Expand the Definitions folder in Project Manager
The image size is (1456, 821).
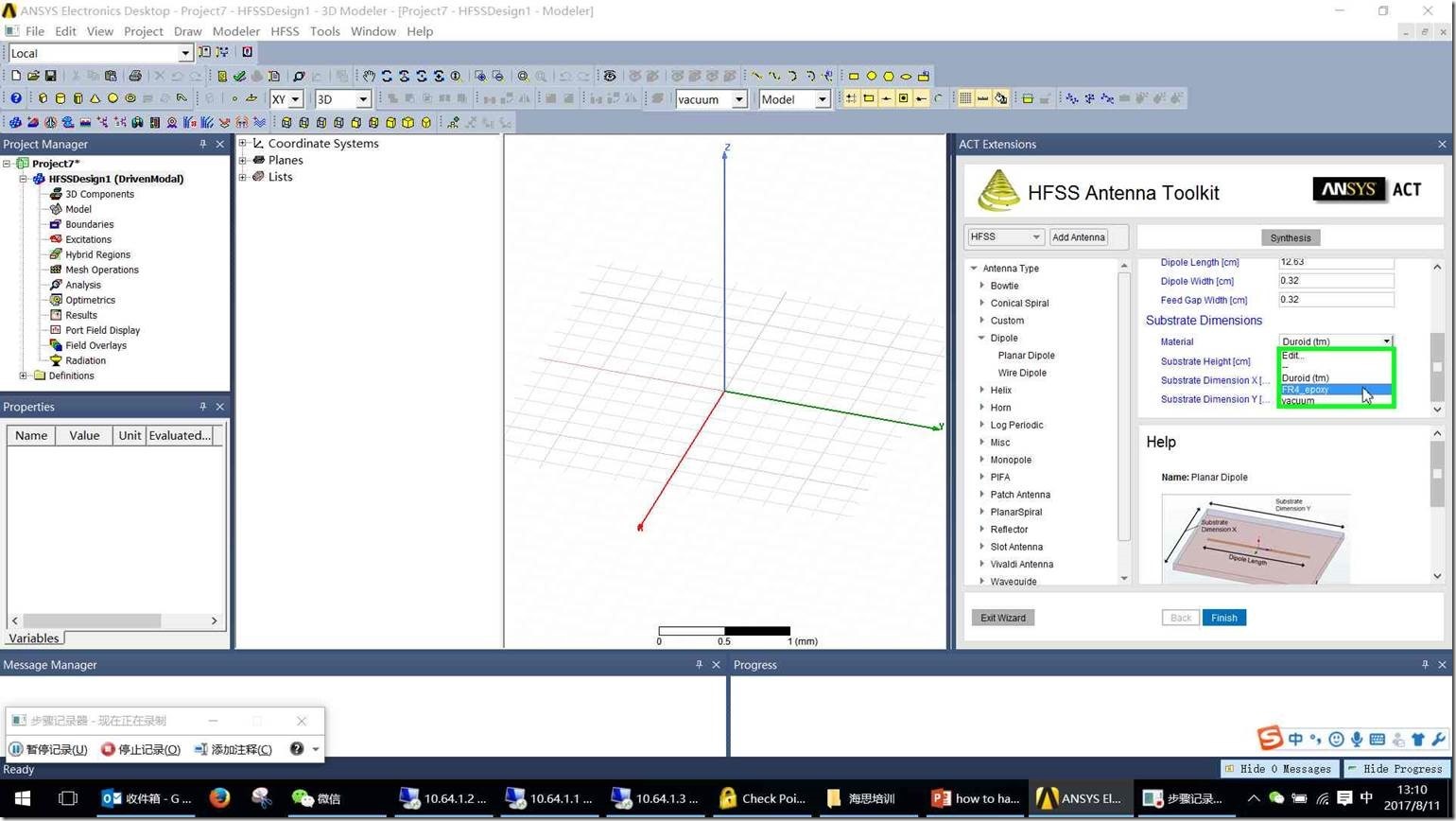point(24,376)
